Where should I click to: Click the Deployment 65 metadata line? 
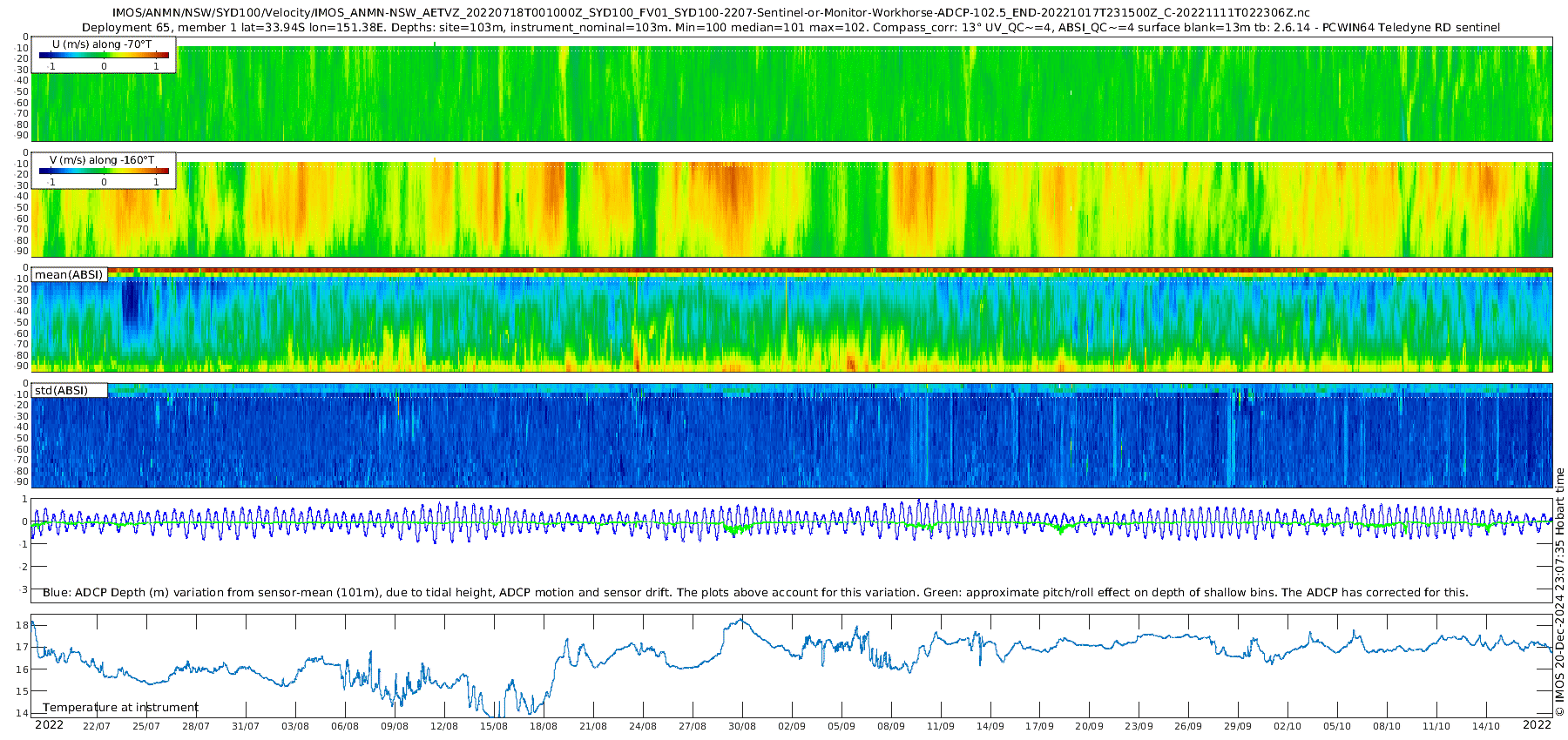click(x=790, y=28)
